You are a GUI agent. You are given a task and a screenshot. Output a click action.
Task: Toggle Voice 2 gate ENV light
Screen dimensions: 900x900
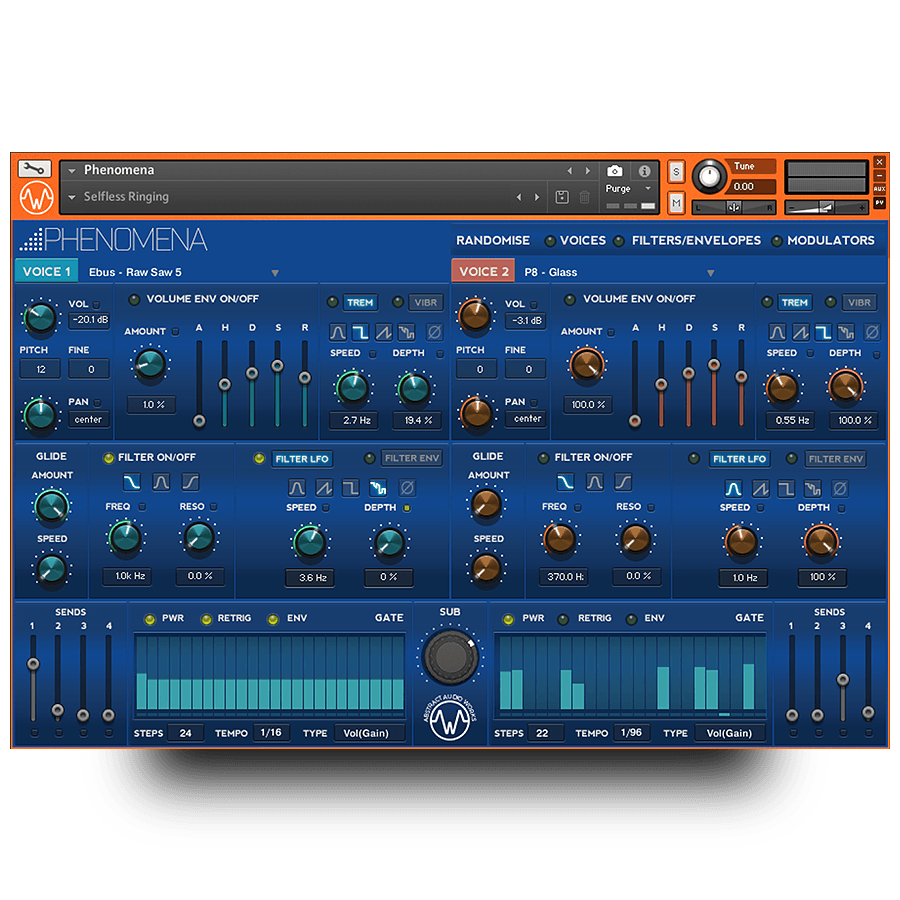[631, 619]
